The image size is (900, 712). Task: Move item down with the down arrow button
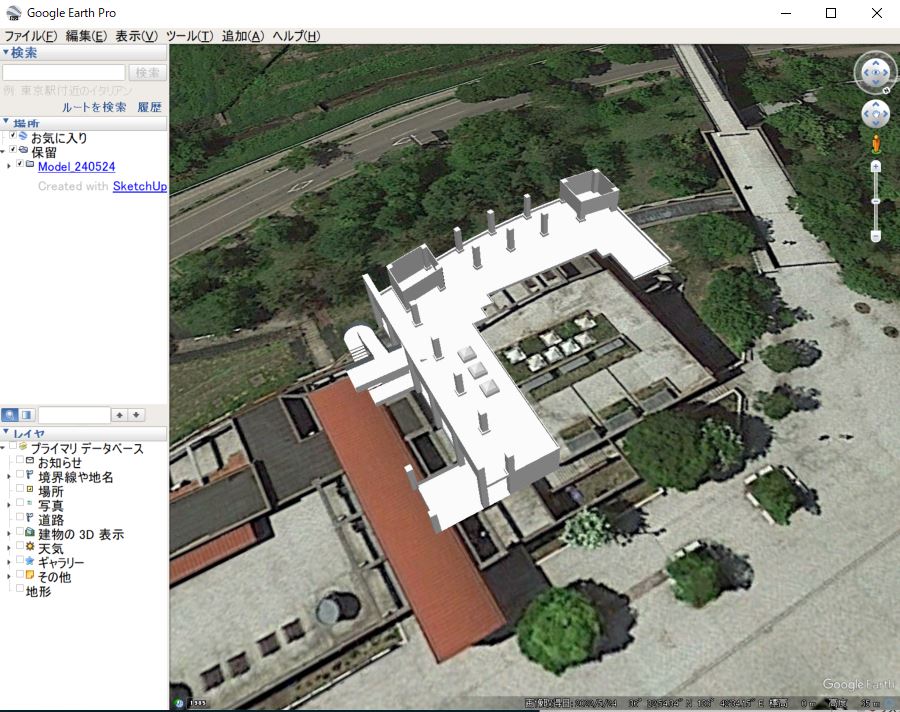[136, 415]
